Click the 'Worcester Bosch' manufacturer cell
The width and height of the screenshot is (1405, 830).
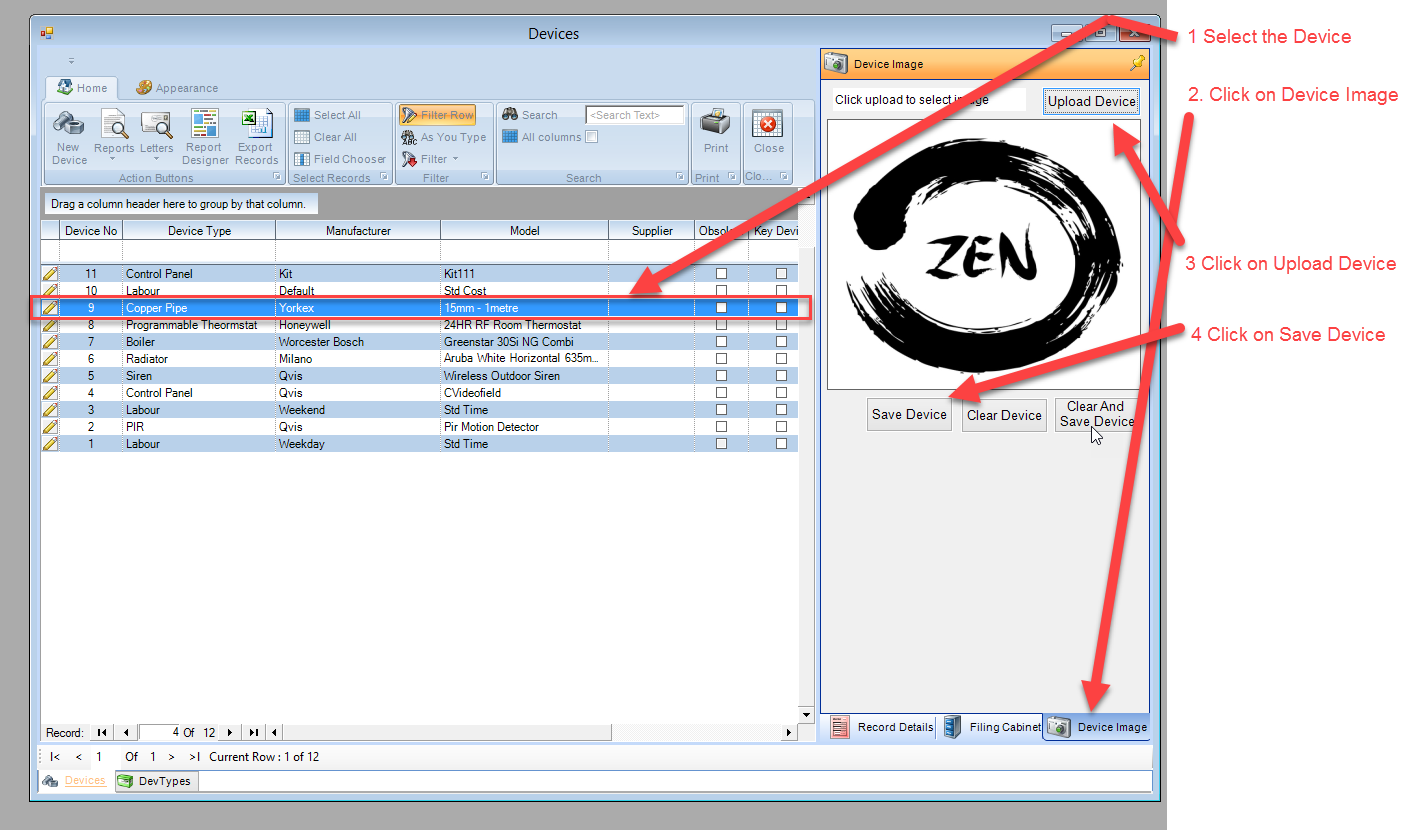[358, 342]
